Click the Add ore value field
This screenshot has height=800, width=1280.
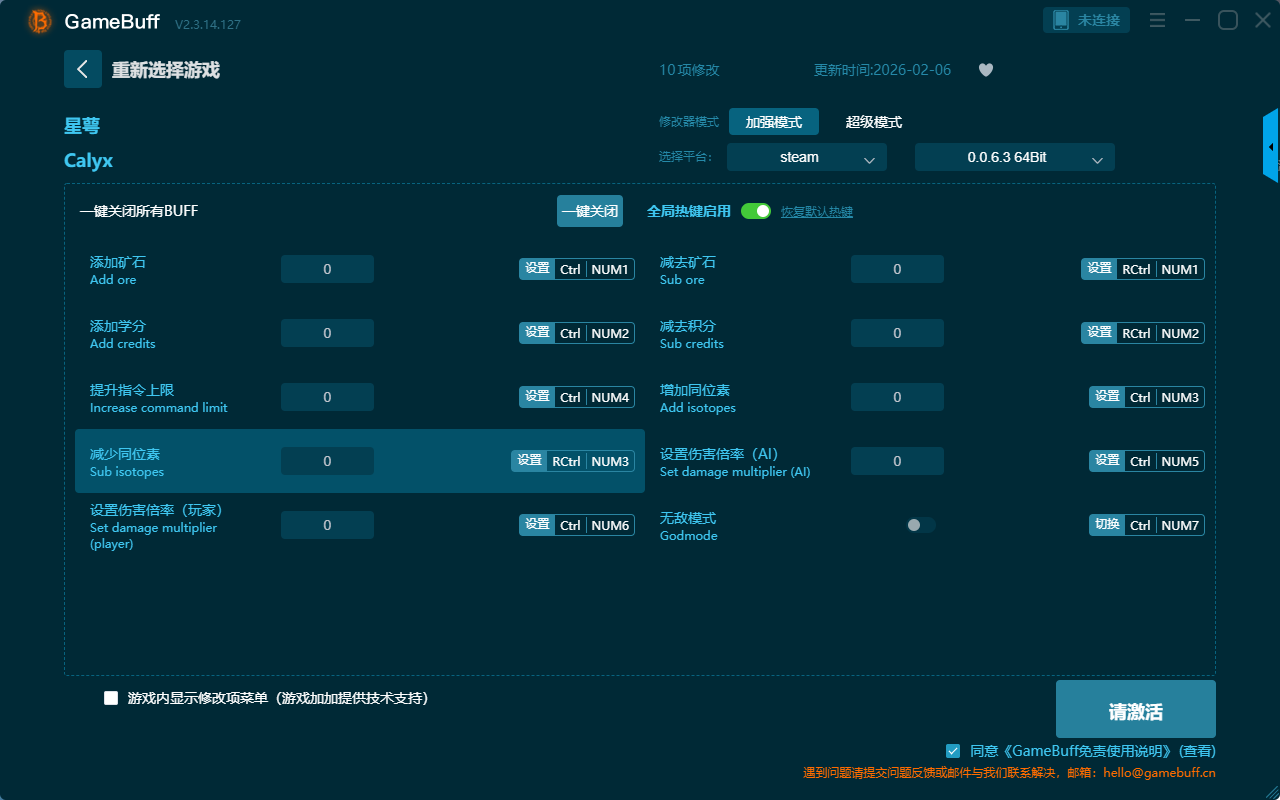pyautogui.click(x=327, y=269)
